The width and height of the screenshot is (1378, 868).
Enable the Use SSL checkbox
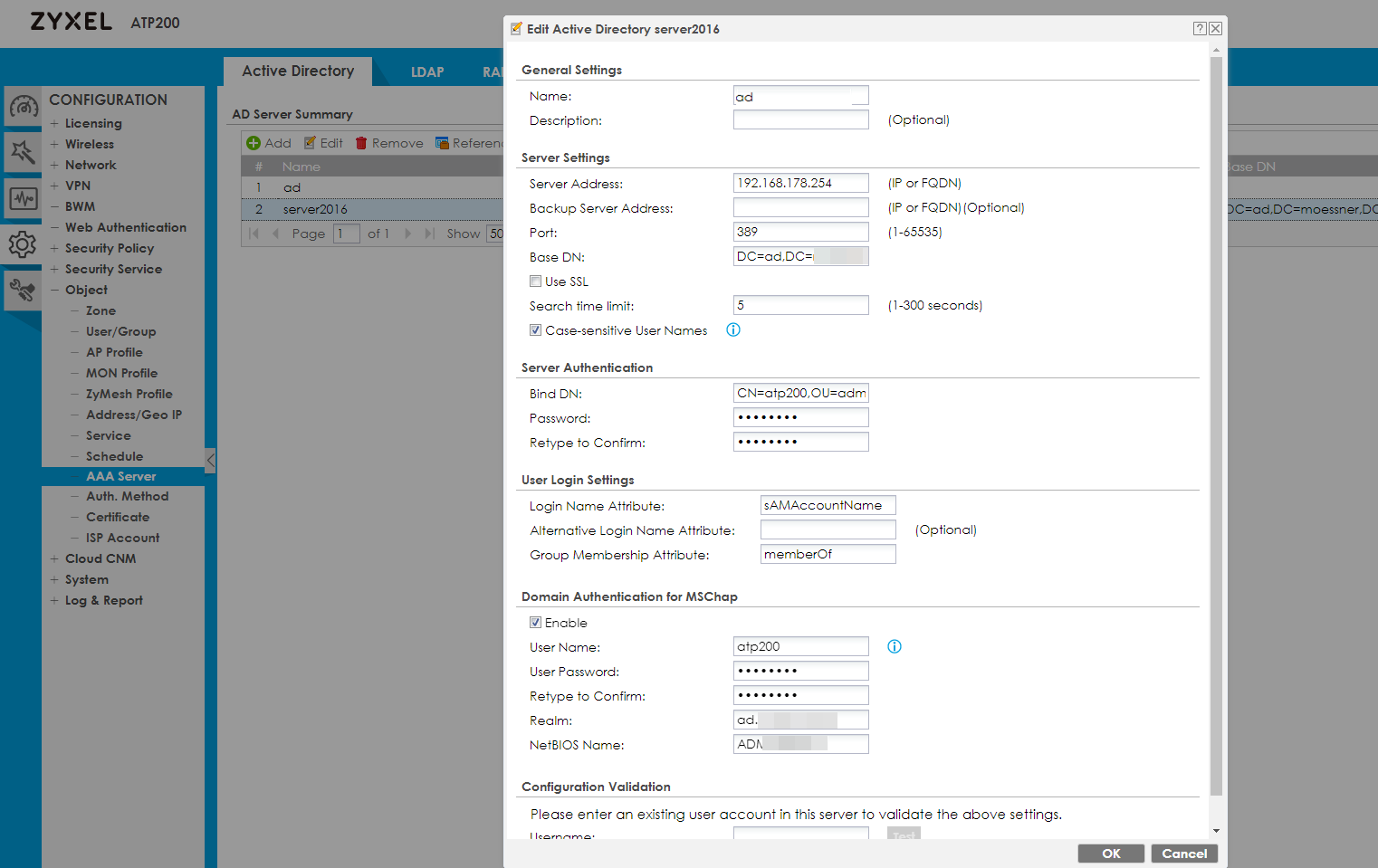tap(536, 281)
